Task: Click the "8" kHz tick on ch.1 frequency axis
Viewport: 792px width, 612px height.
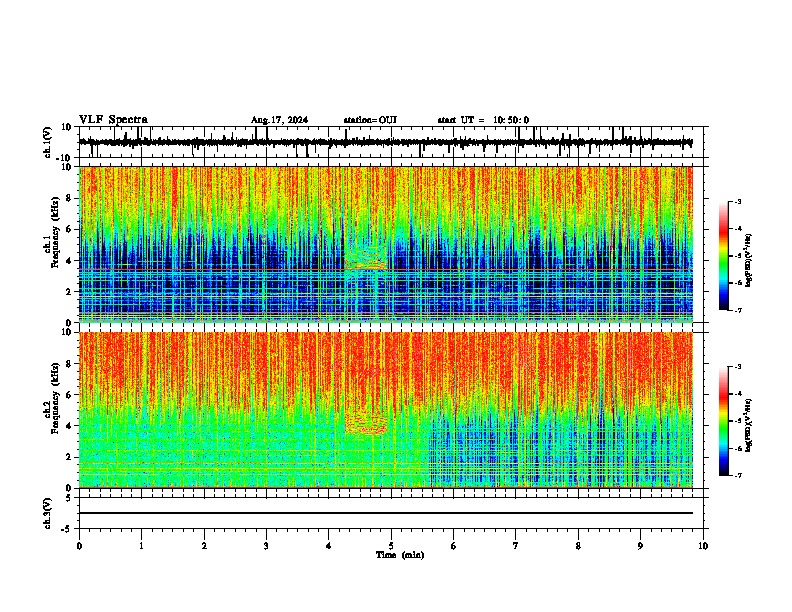Action: [x=69, y=198]
